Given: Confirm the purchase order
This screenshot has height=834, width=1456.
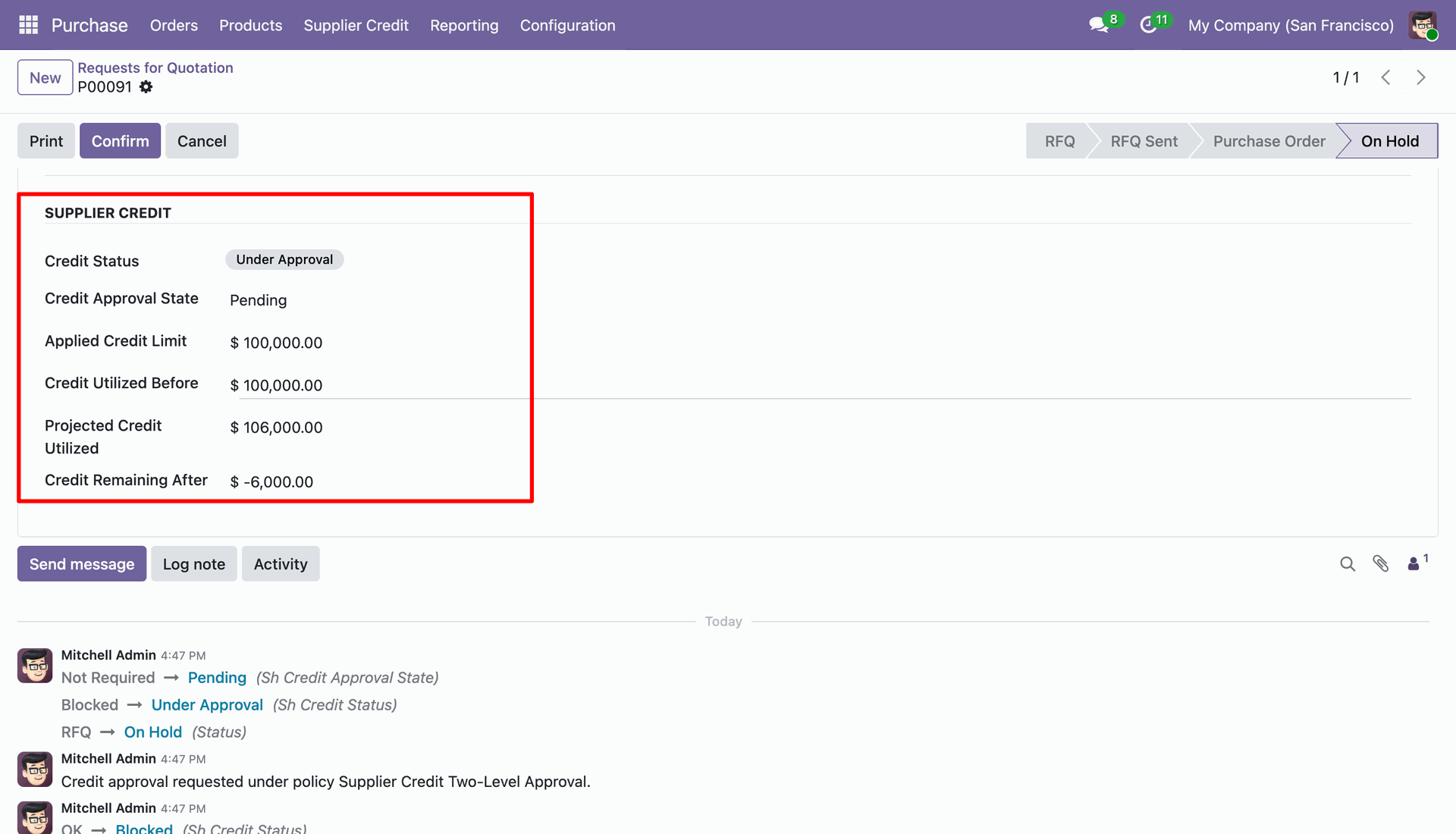Looking at the screenshot, I should [x=120, y=141].
